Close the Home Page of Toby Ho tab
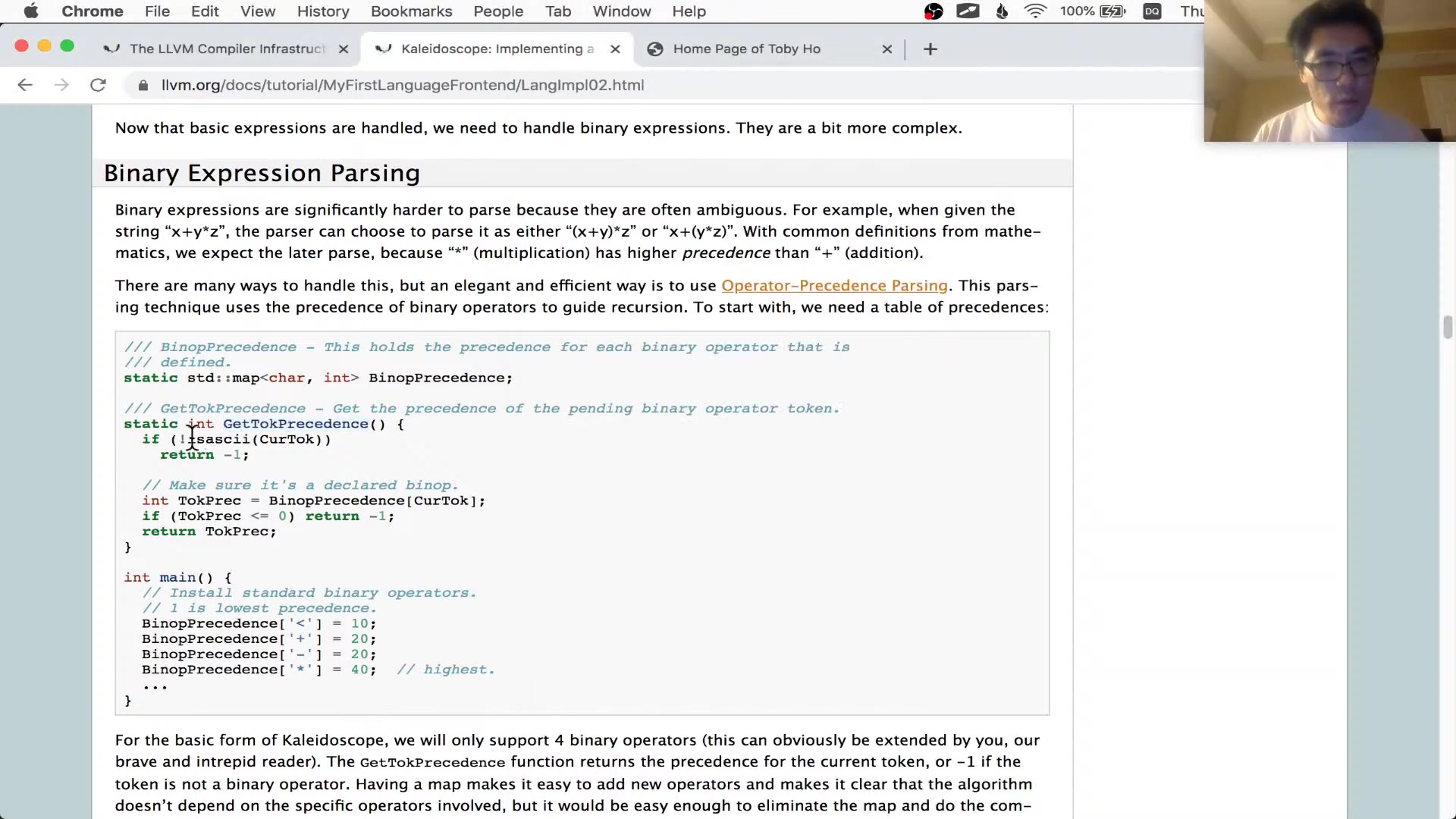 pyautogui.click(x=886, y=49)
